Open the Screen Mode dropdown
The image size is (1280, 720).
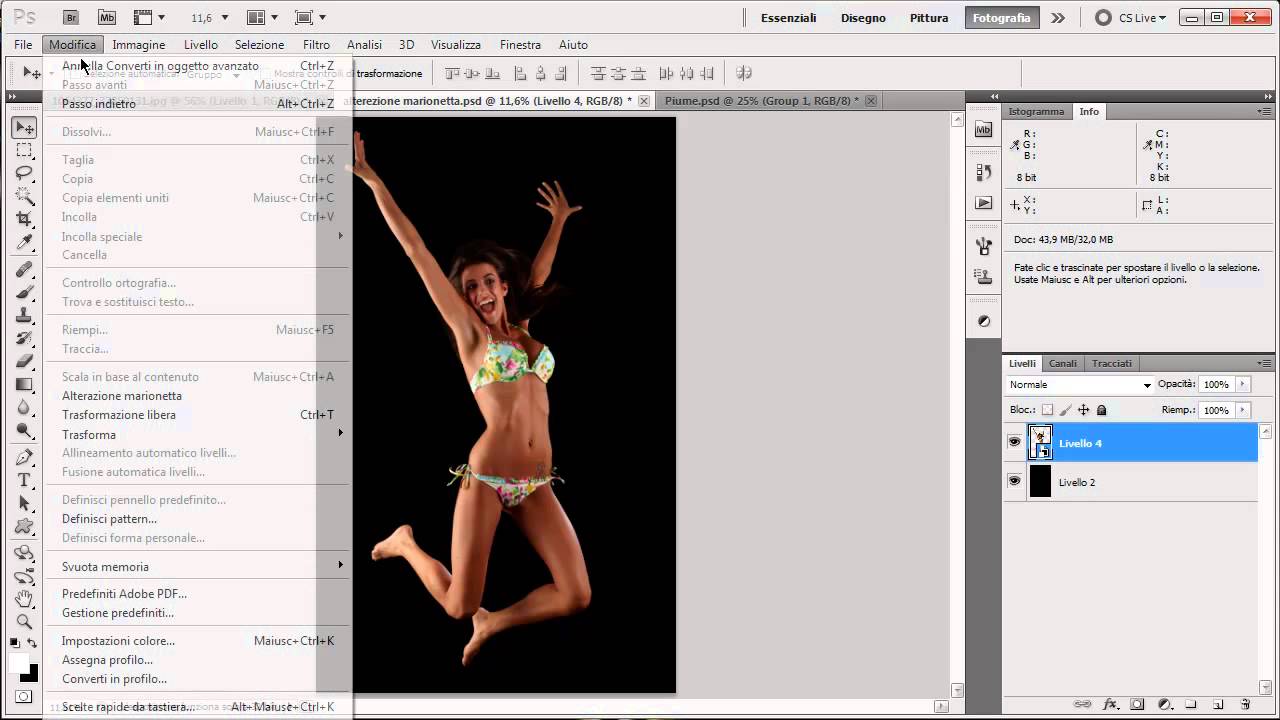pyautogui.click(x=310, y=18)
